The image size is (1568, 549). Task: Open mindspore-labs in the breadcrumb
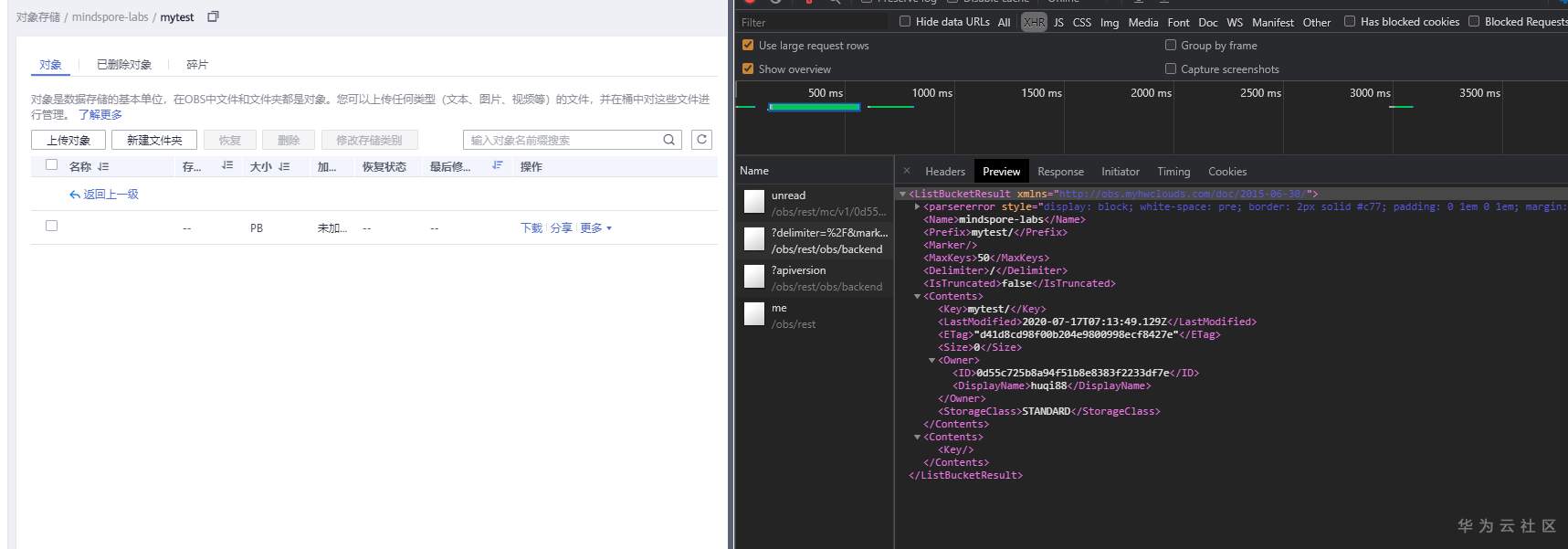(x=110, y=16)
